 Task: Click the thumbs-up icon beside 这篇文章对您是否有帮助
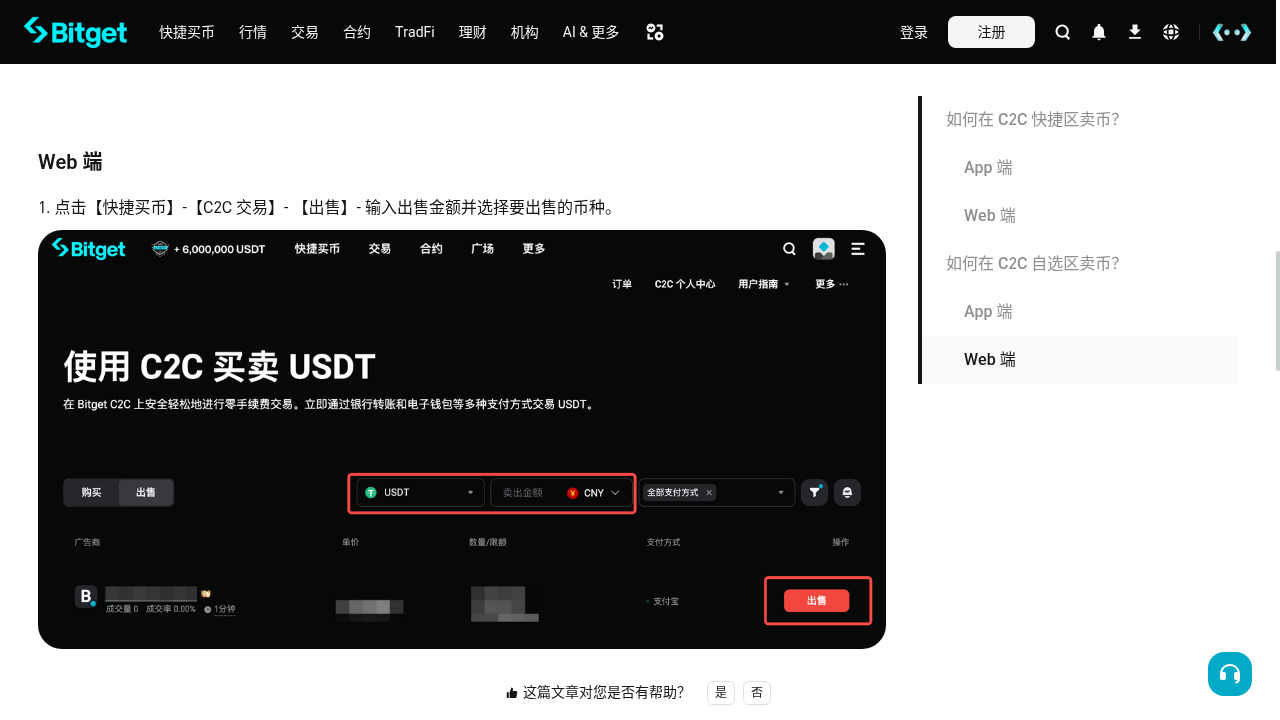[x=512, y=693]
